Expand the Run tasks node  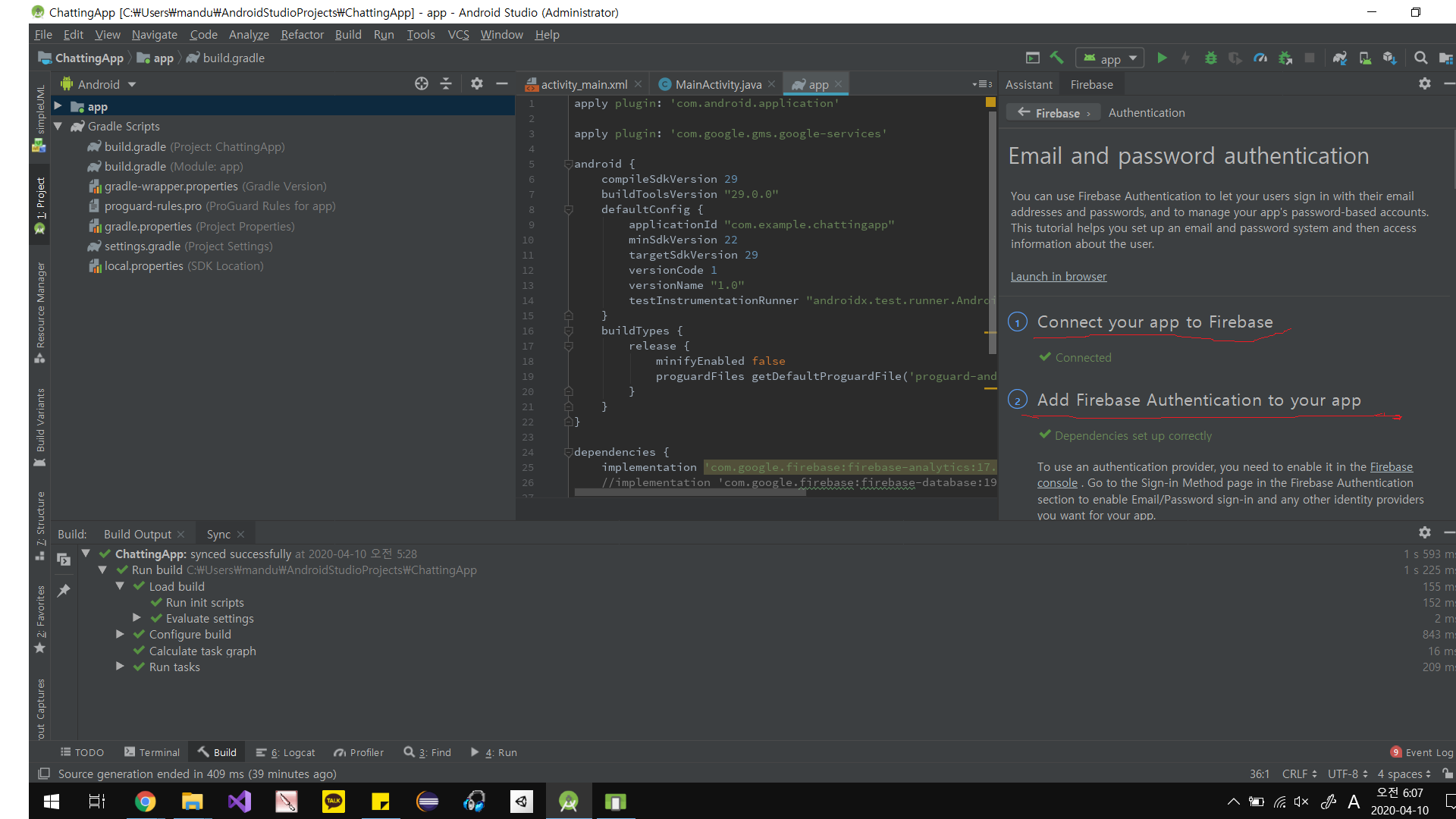120,667
